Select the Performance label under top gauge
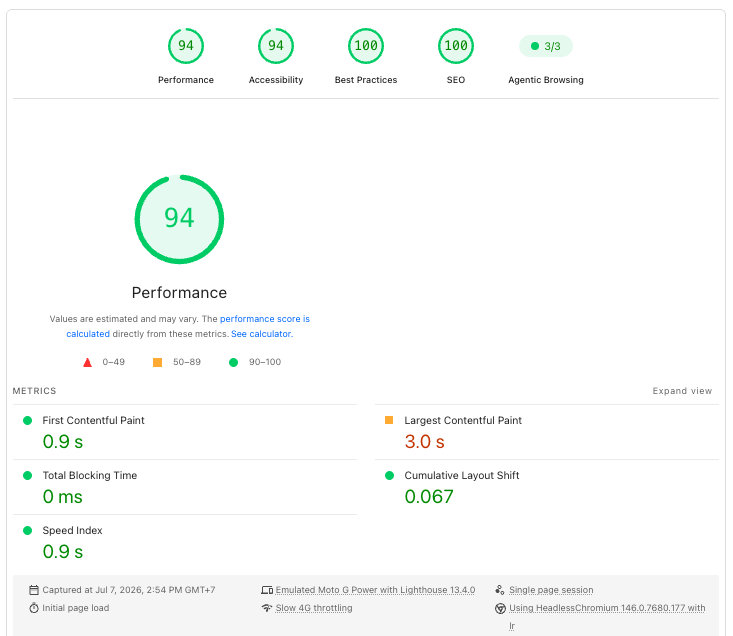The width and height of the screenshot is (733, 636). tap(186, 80)
